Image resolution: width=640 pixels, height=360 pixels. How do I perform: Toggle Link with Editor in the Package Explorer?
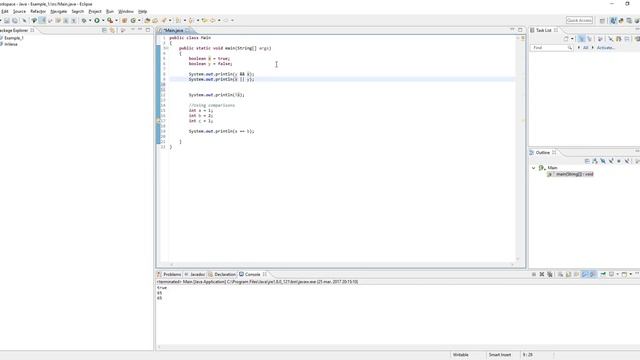point(112,30)
